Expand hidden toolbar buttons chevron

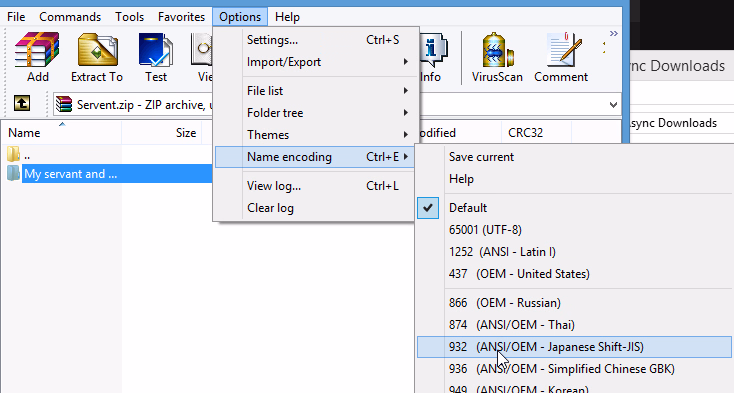613,34
